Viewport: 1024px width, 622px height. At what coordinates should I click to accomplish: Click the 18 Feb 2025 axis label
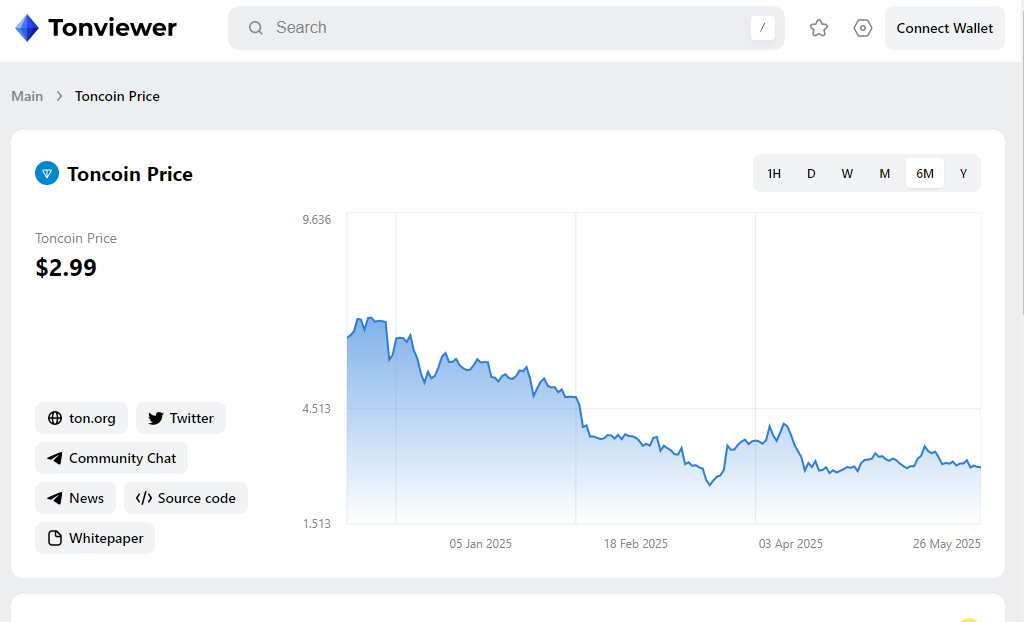(635, 544)
